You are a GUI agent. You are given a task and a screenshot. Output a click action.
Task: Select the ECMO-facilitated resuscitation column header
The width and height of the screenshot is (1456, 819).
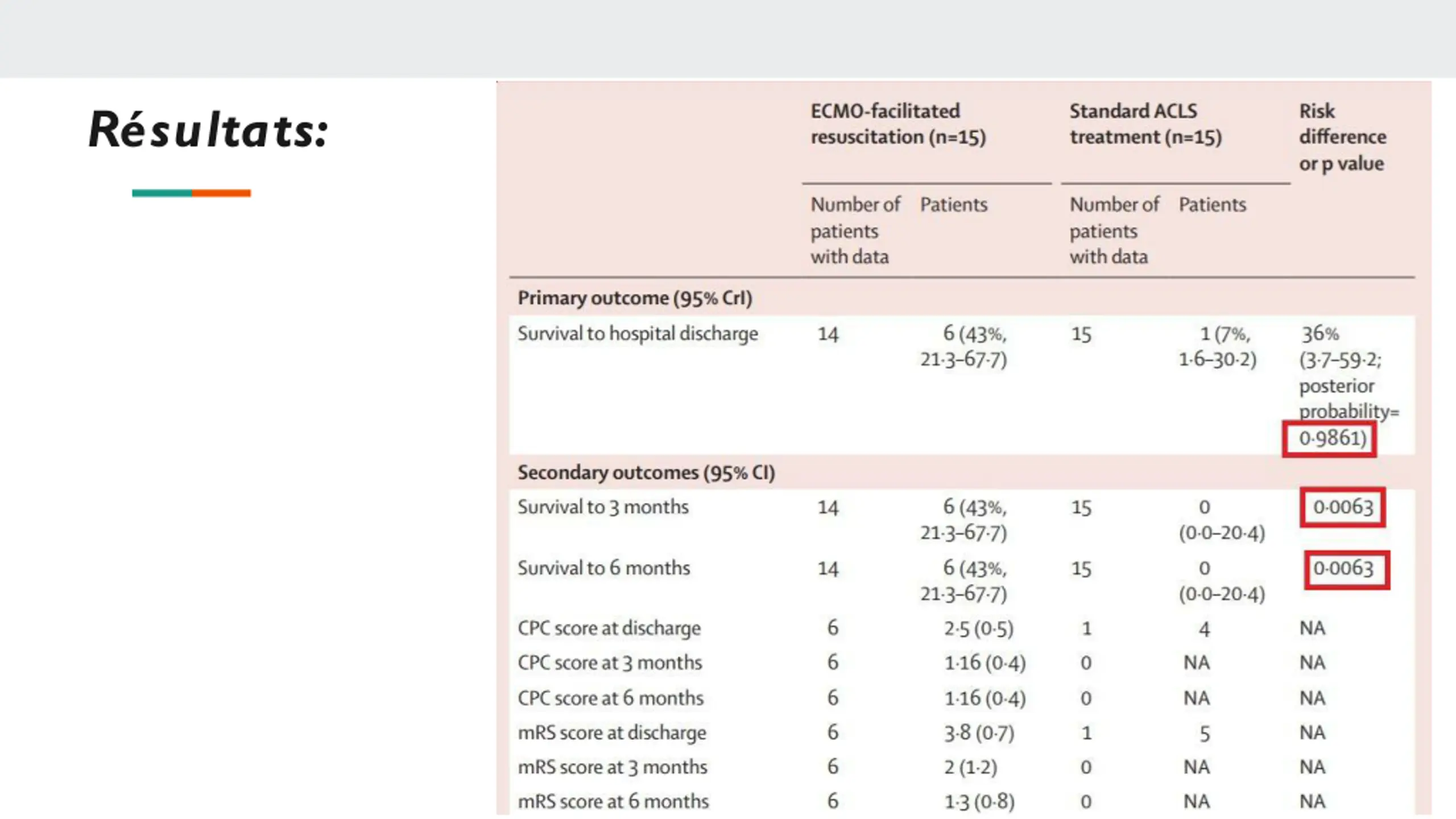click(898, 124)
